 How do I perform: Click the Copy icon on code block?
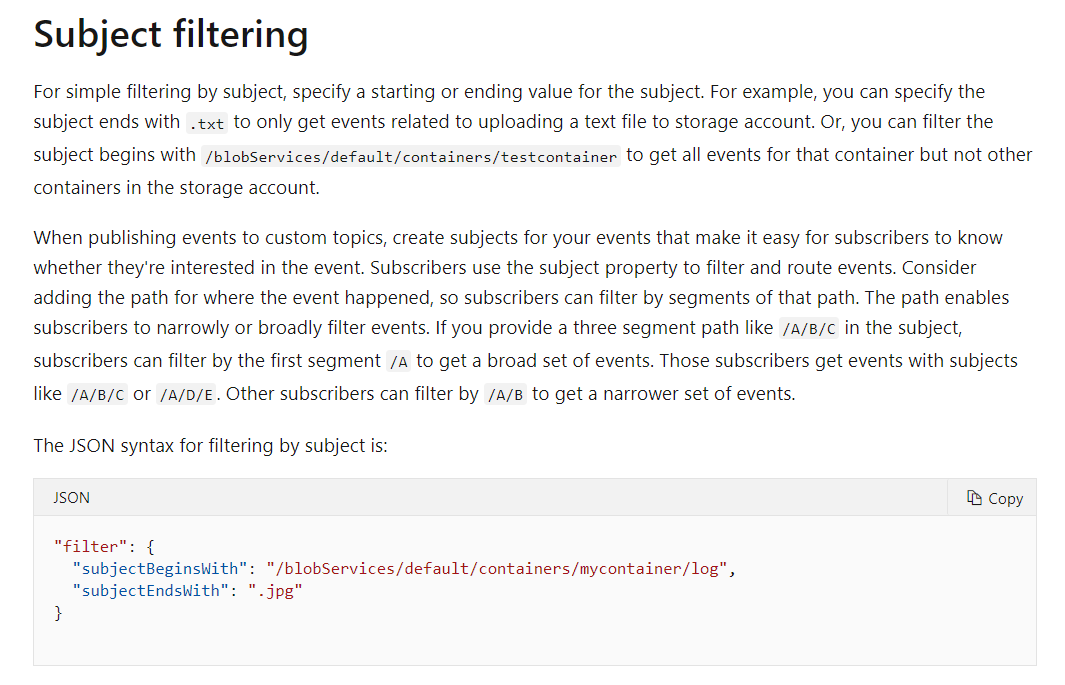click(975, 498)
